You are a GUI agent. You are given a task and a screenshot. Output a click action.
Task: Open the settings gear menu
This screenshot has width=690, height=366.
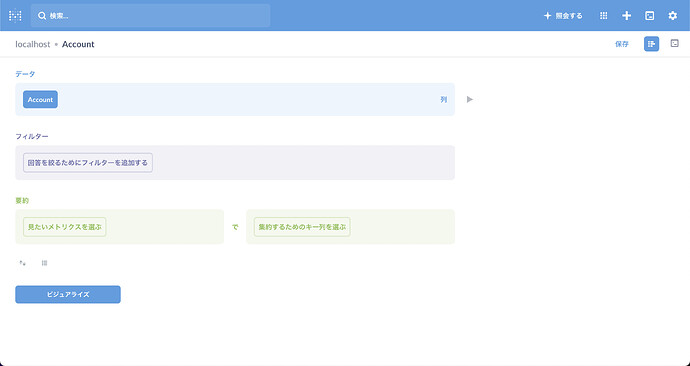coord(672,16)
